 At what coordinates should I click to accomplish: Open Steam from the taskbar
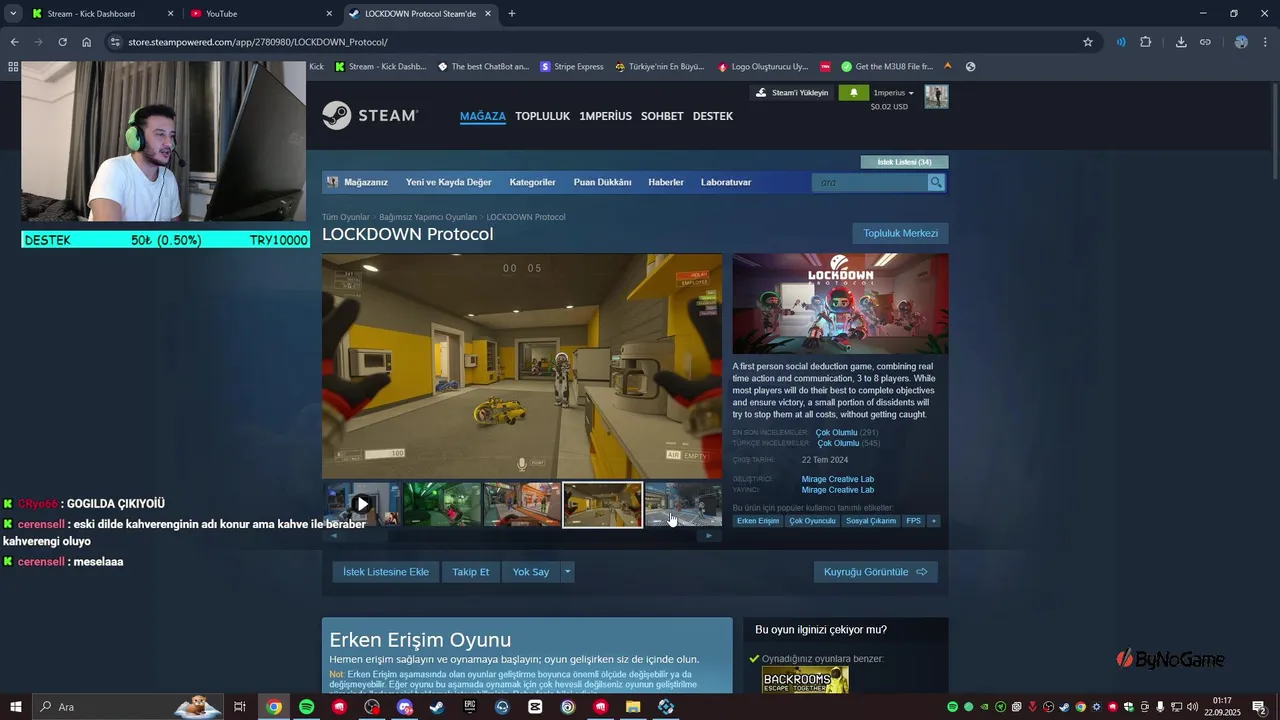coord(437,707)
